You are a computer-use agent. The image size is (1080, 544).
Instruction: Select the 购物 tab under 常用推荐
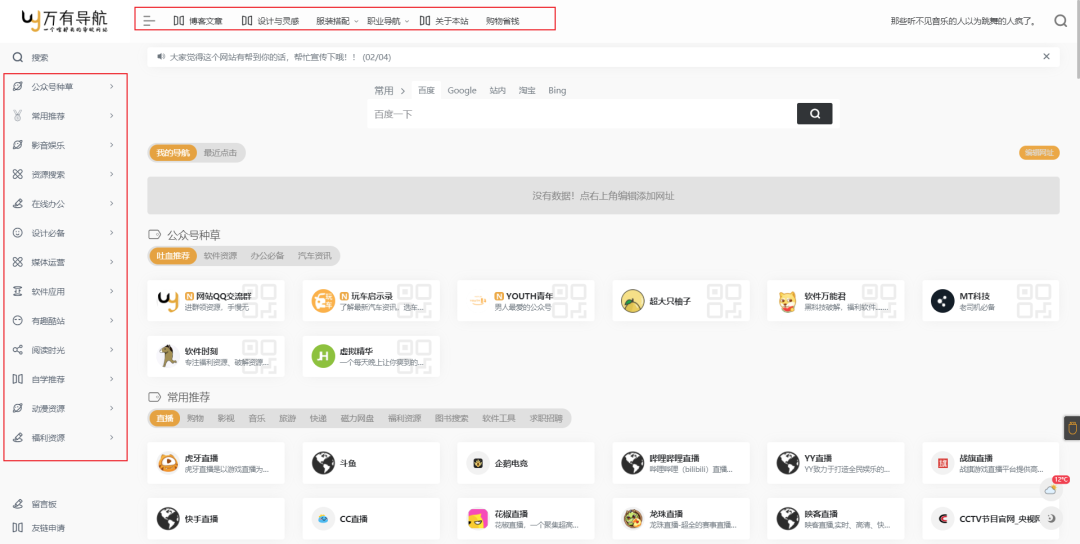tap(195, 418)
